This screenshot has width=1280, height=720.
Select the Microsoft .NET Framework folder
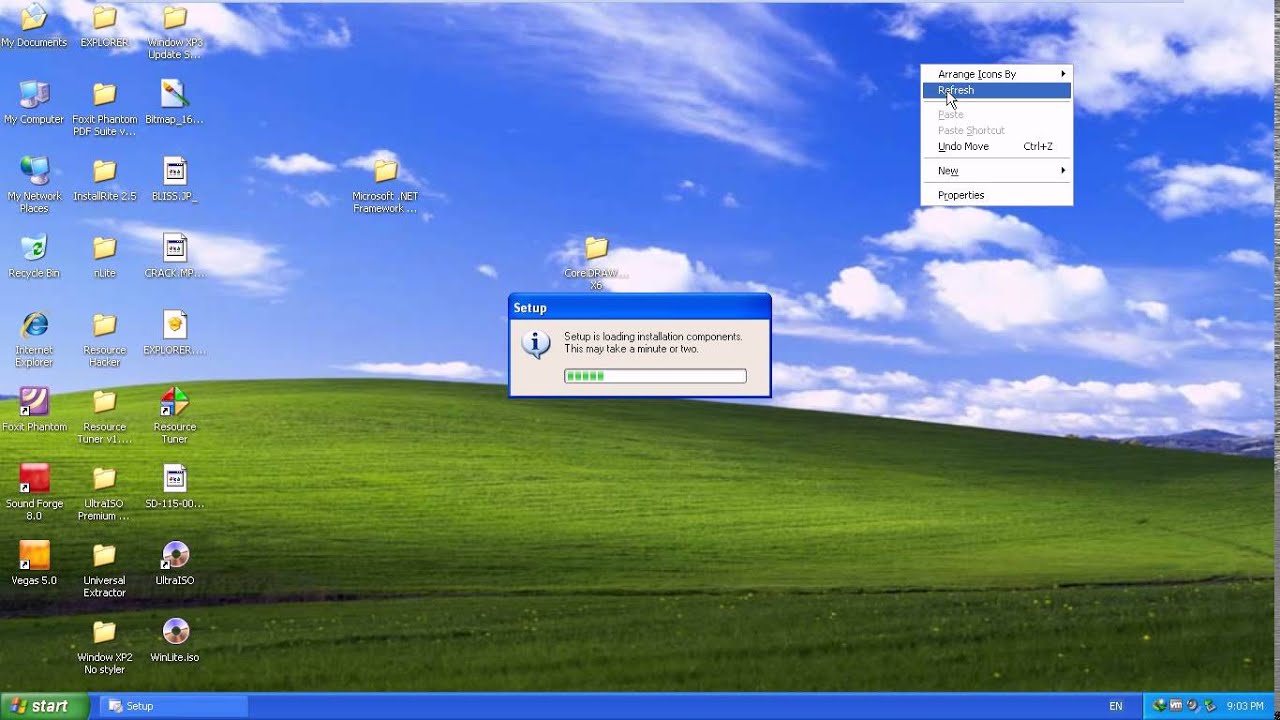386,171
